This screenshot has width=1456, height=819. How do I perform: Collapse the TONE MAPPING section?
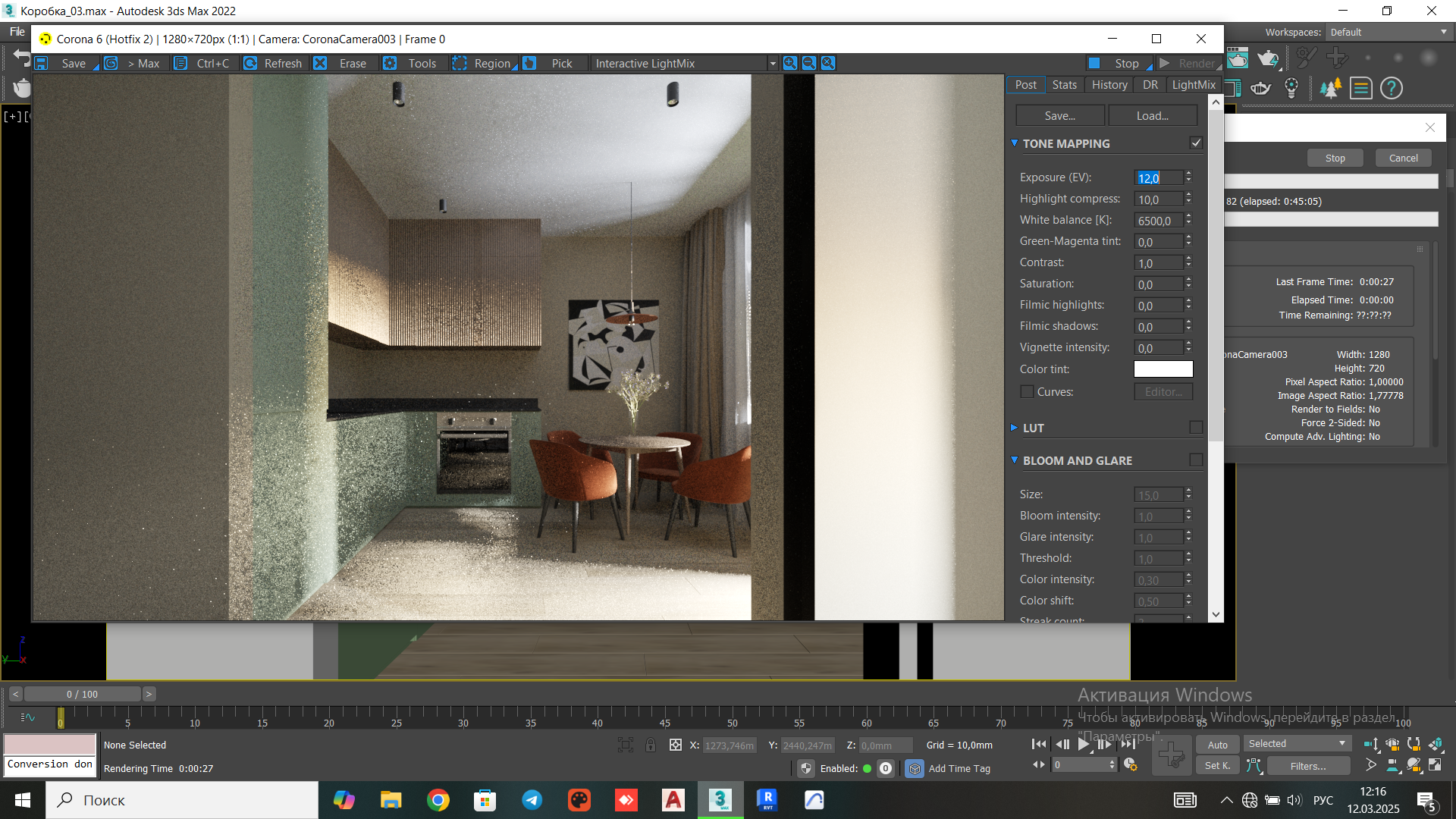coord(1015,143)
